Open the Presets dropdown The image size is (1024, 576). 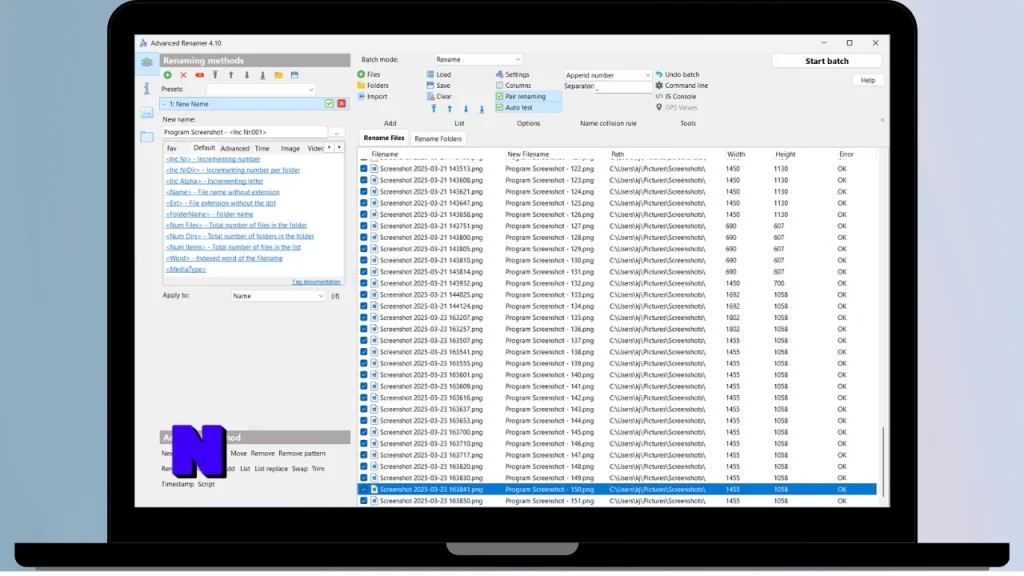tap(261, 89)
